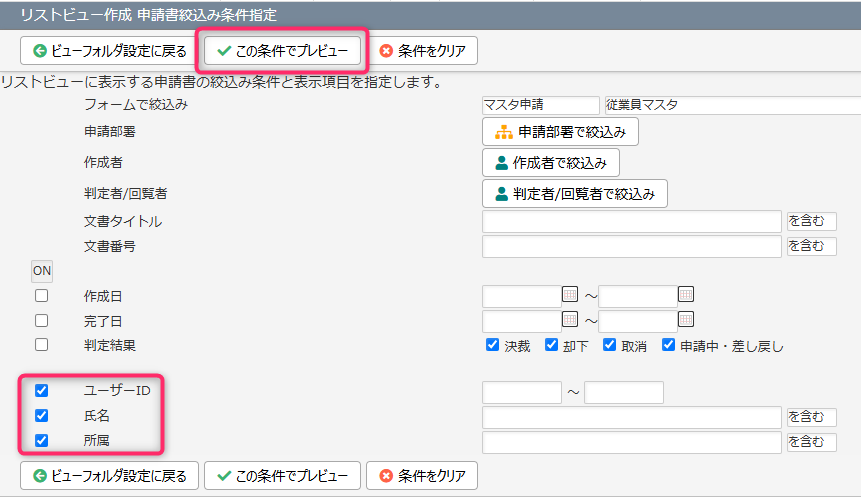Screen dimensions: 861x497
Task: Click the 従業員マスタ form field
Action: point(733,105)
